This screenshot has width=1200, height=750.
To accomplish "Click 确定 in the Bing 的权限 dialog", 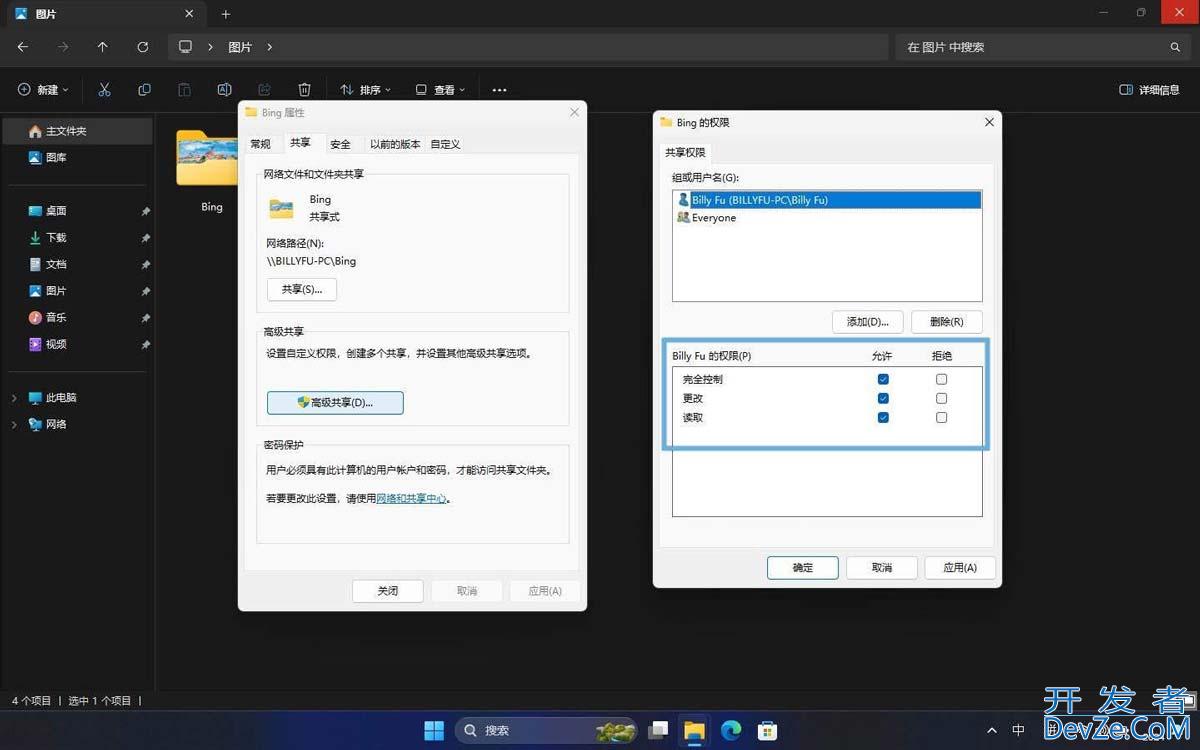I will tap(803, 567).
